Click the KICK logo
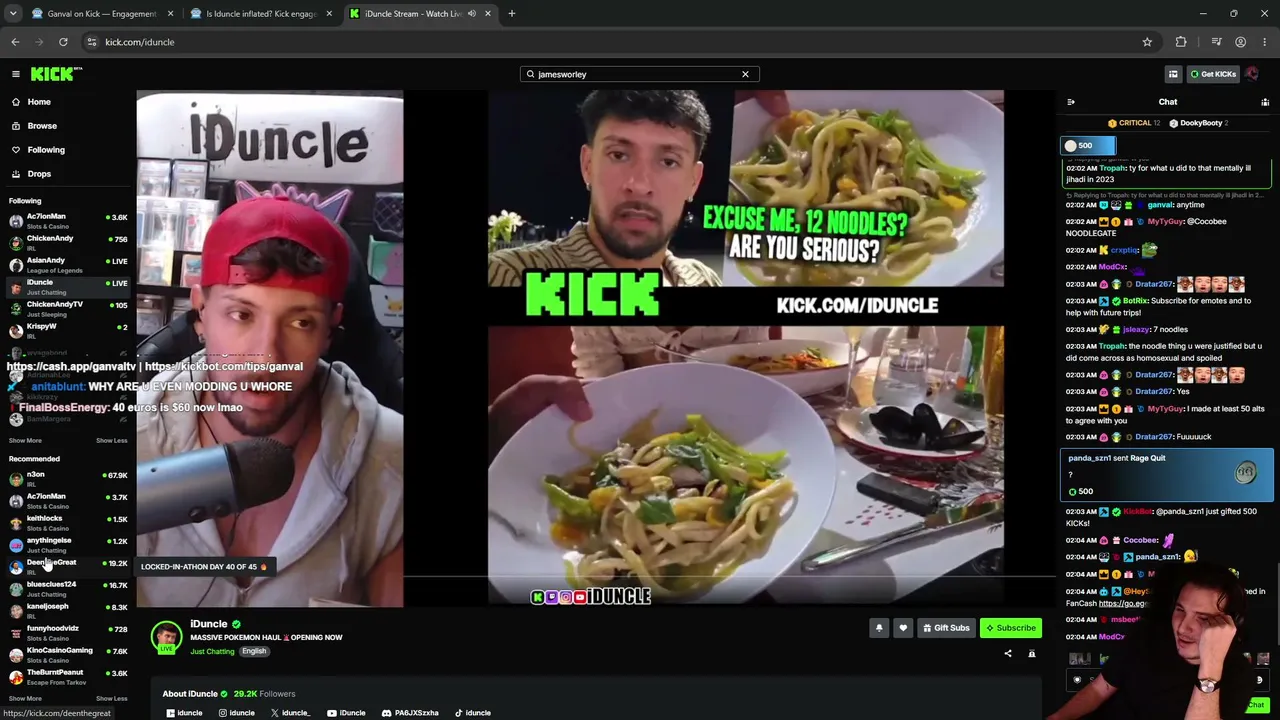1280x720 pixels. [56, 74]
